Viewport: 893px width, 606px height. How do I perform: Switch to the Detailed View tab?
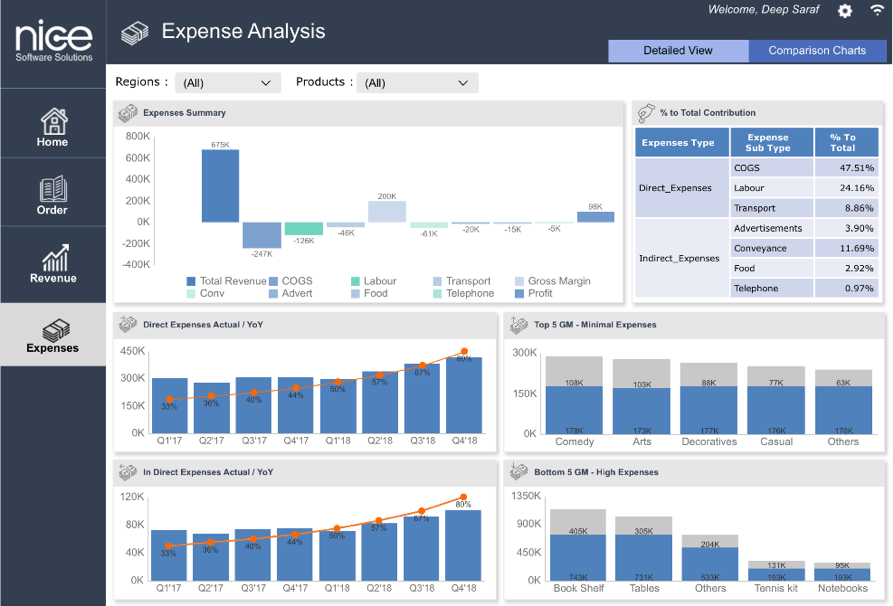click(677, 51)
